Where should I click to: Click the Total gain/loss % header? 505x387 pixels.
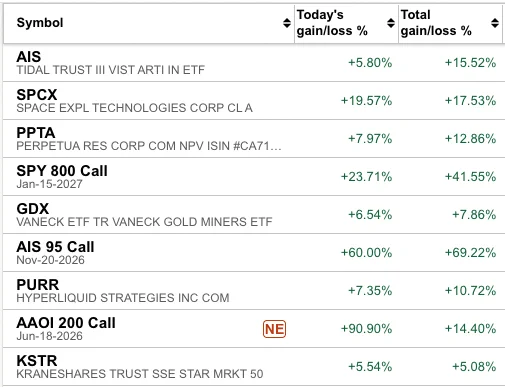(x=436, y=23)
